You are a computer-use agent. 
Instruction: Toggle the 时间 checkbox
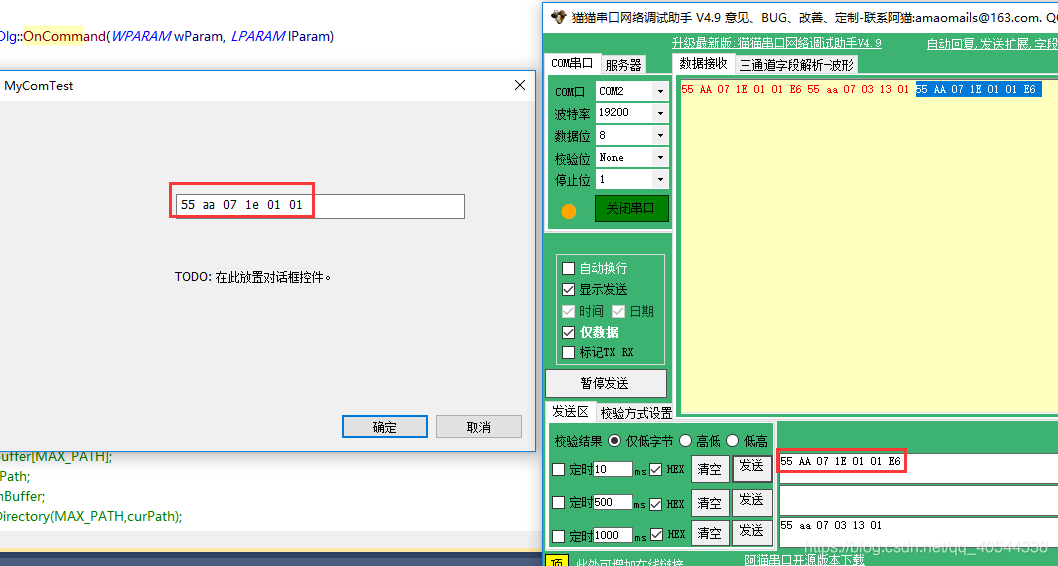tap(568, 311)
